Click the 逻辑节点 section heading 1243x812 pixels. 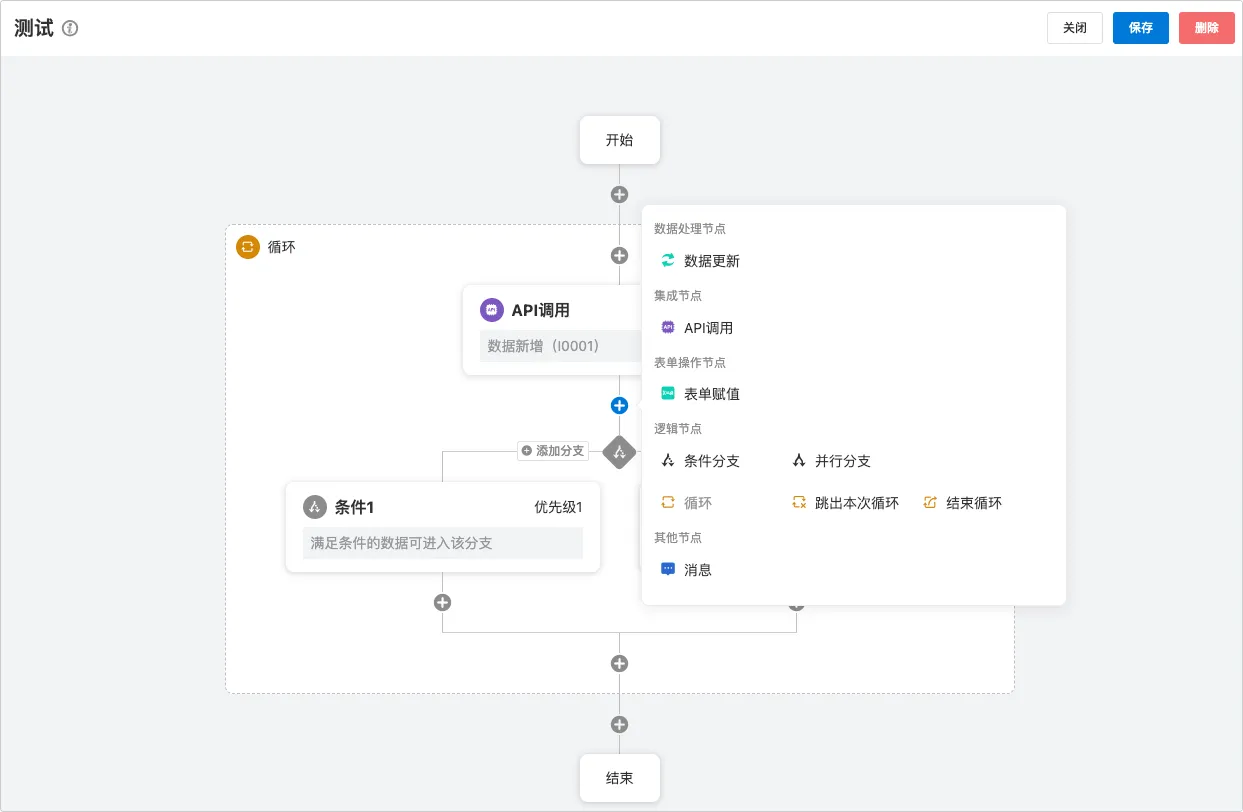click(678, 428)
